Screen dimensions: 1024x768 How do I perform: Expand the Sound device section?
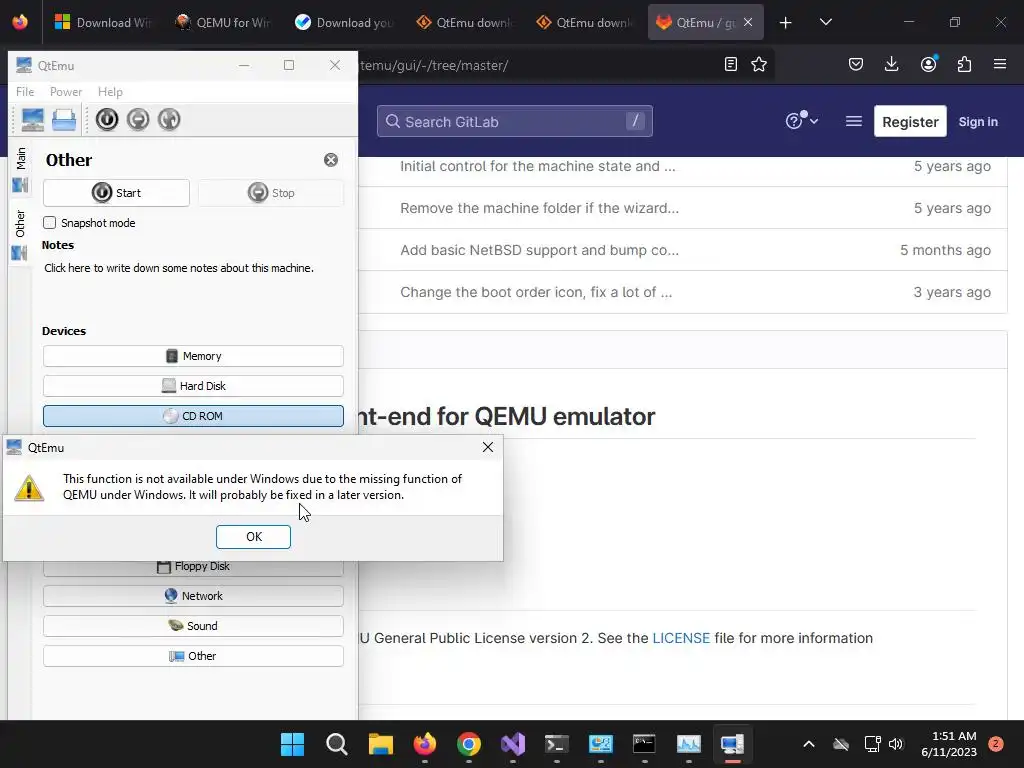tap(193, 626)
